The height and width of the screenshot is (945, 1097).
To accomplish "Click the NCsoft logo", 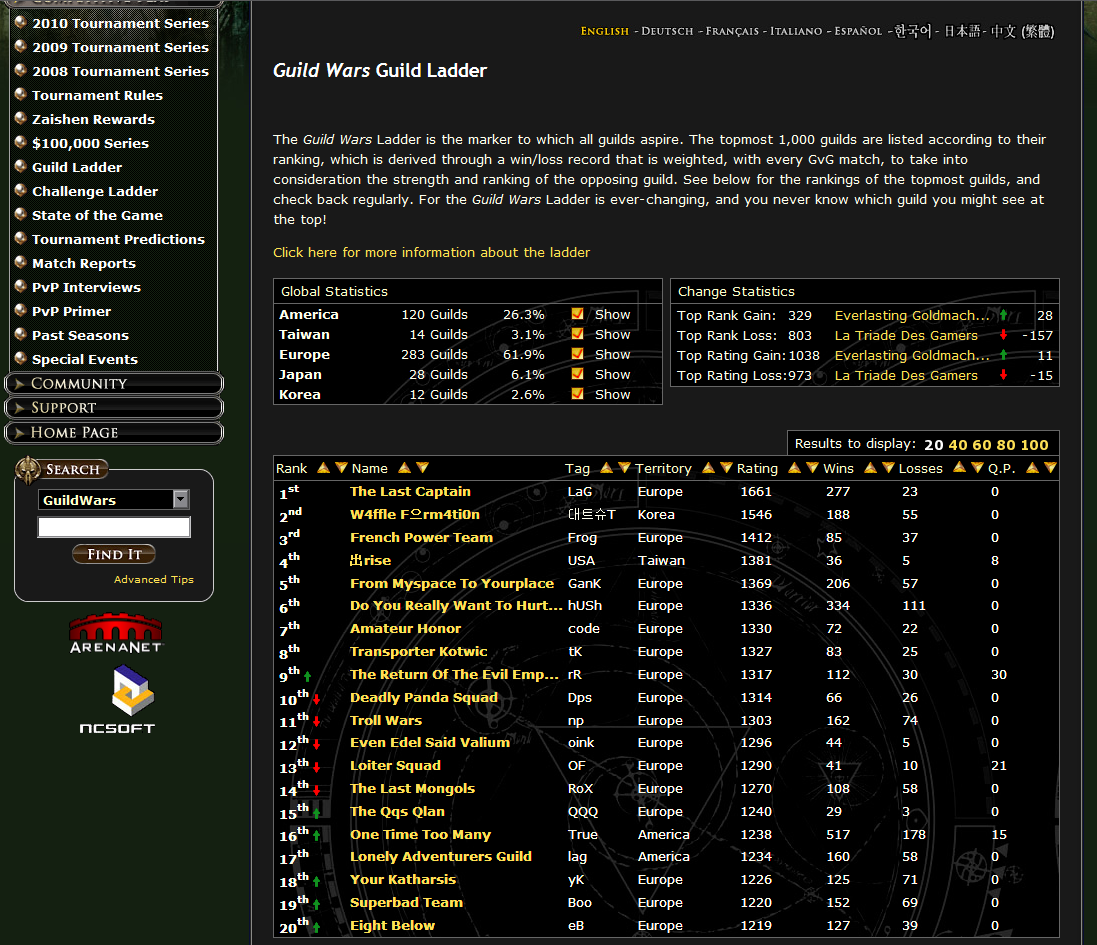I will click(x=118, y=699).
